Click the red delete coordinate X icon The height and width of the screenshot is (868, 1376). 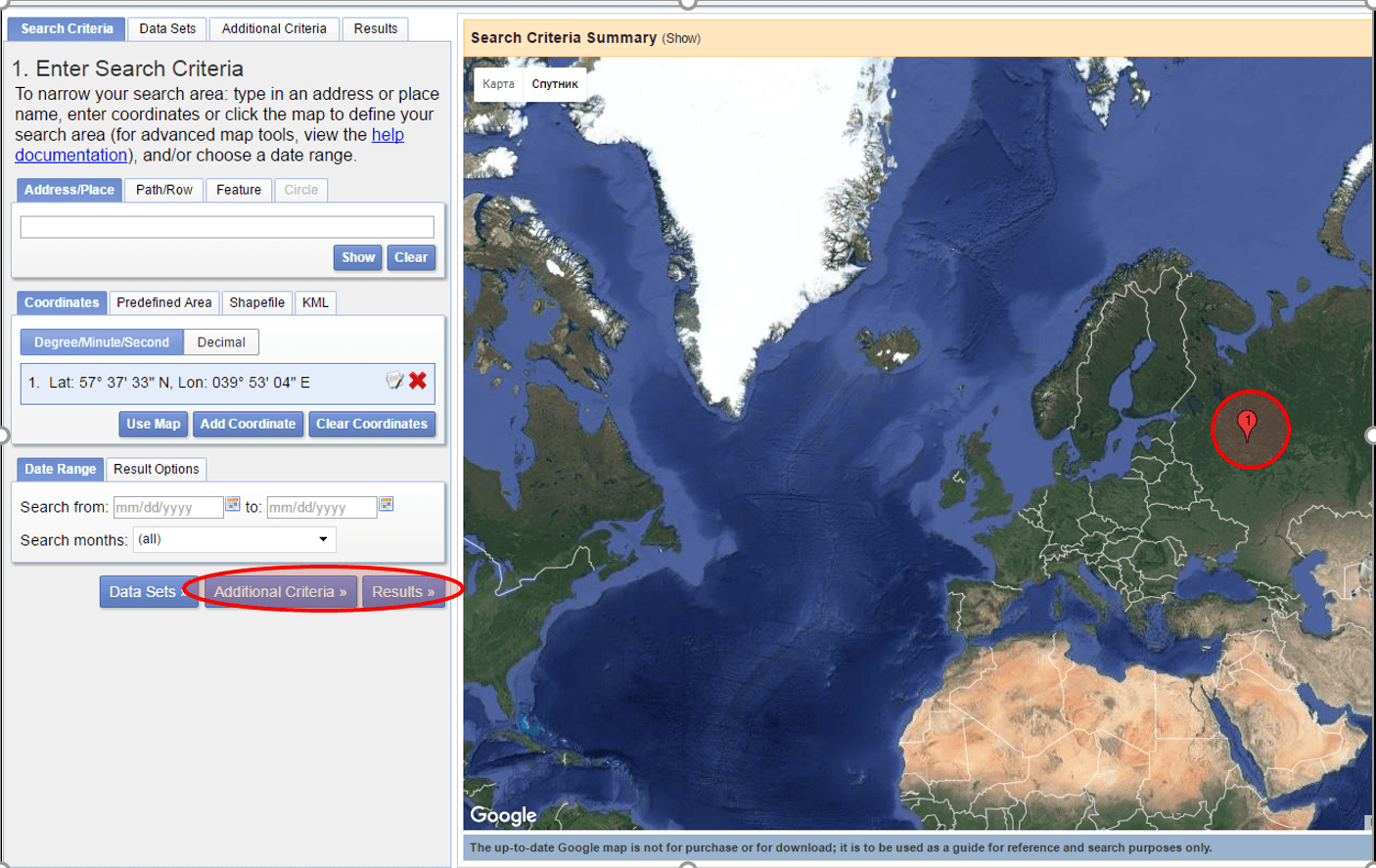418,381
